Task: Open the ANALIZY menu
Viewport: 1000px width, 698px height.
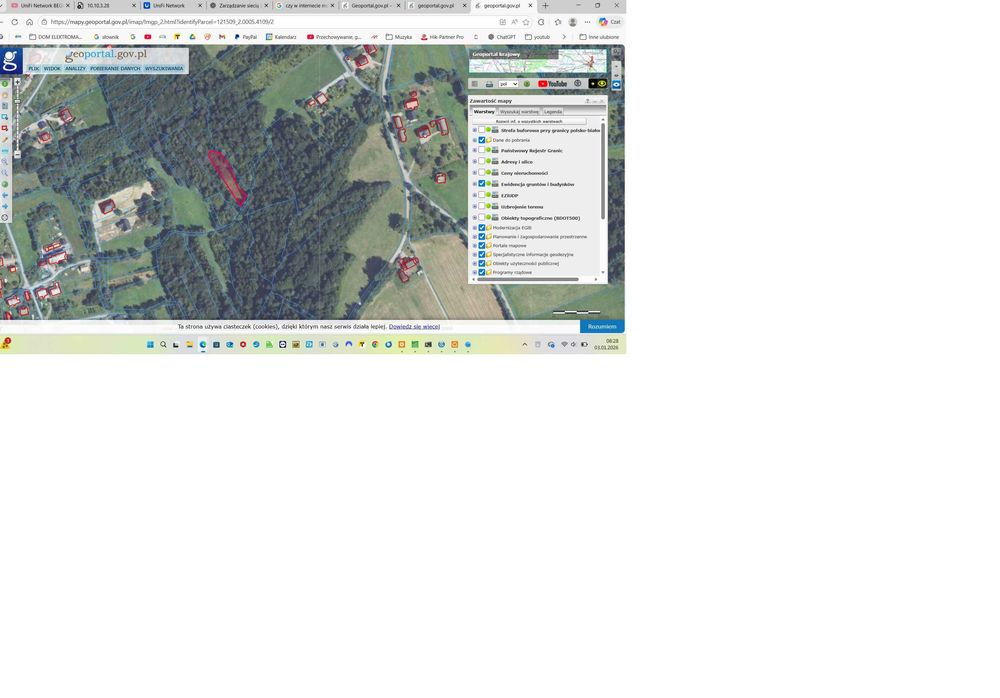Action: pos(75,68)
